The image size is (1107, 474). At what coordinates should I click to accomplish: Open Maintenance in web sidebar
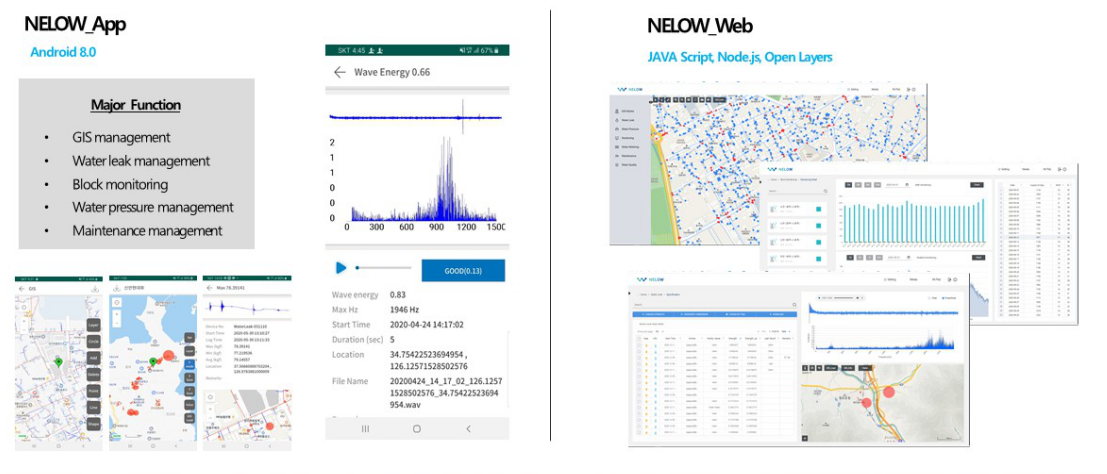coord(629,155)
